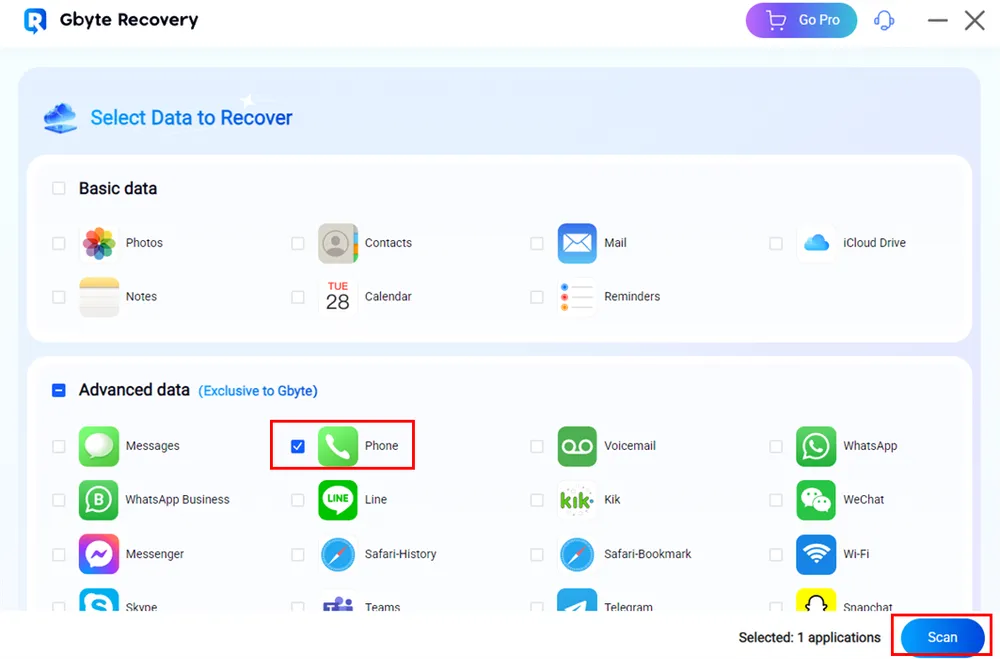Enable the Voicemail checkbox
Image resolution: width=1000 pixels, height=659 pixels.
537,446
